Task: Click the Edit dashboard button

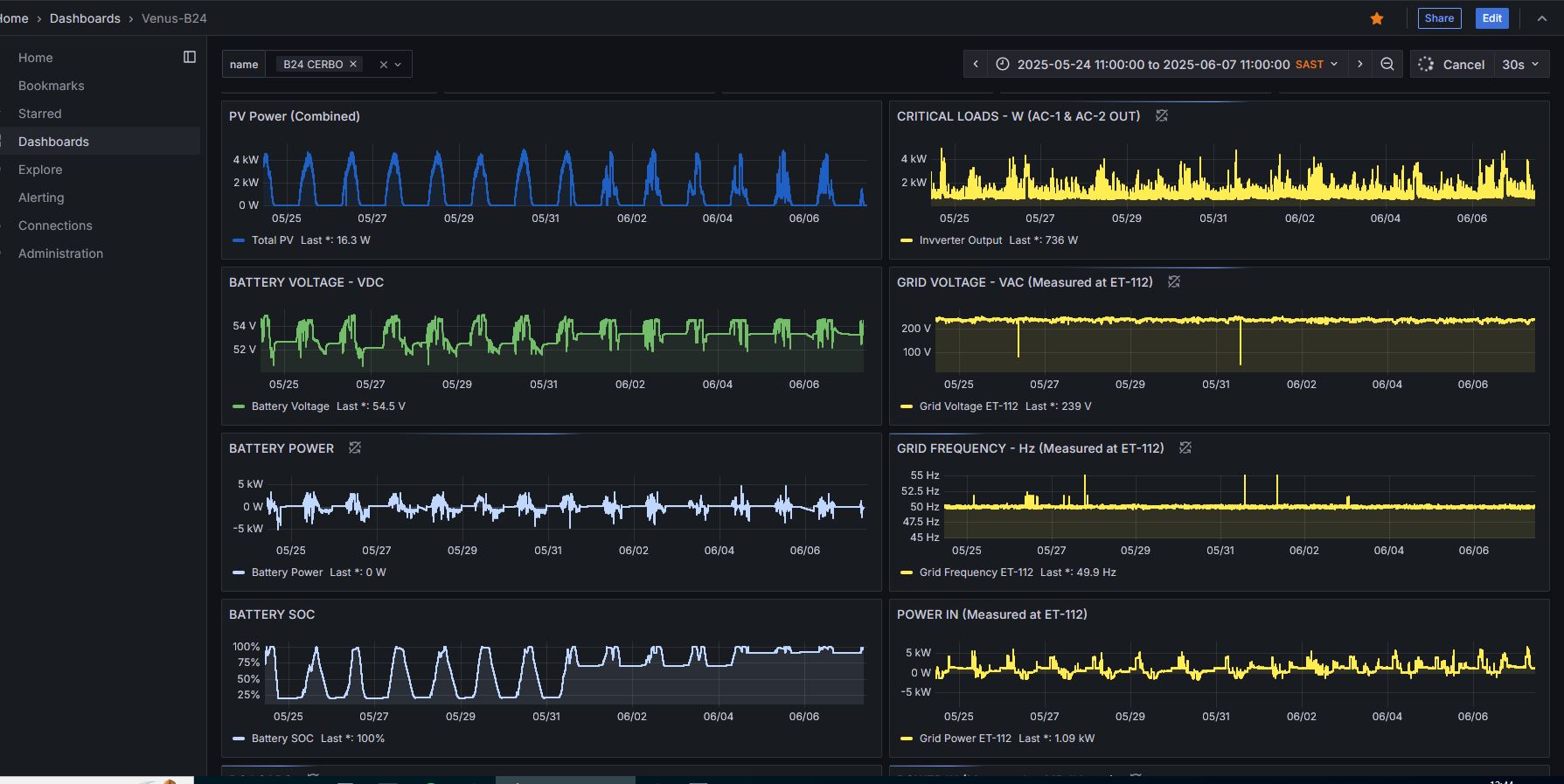Action: click(1491, 18)
